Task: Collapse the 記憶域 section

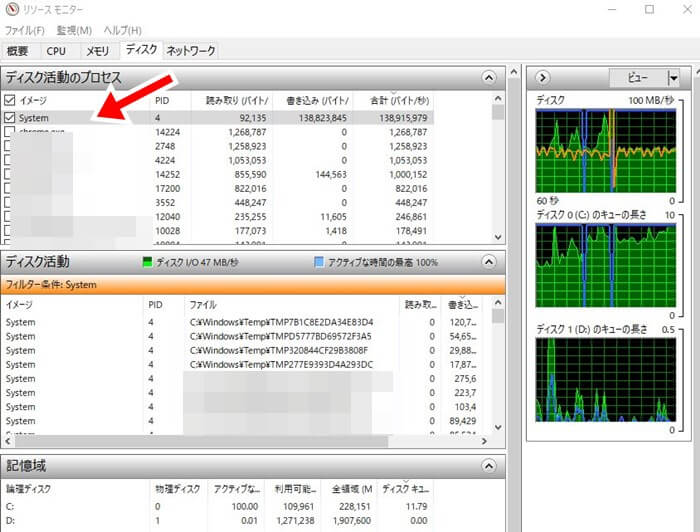Action: point(488,467)
